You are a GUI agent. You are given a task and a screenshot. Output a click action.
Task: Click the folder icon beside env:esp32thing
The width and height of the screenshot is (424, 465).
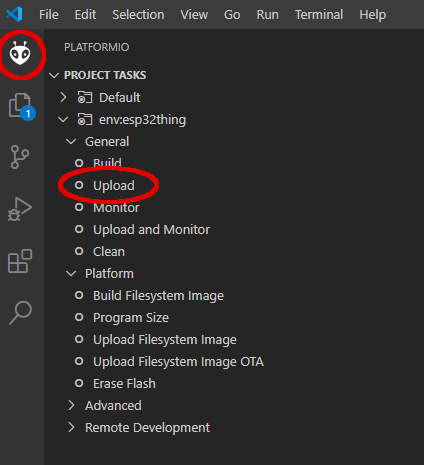85,120
